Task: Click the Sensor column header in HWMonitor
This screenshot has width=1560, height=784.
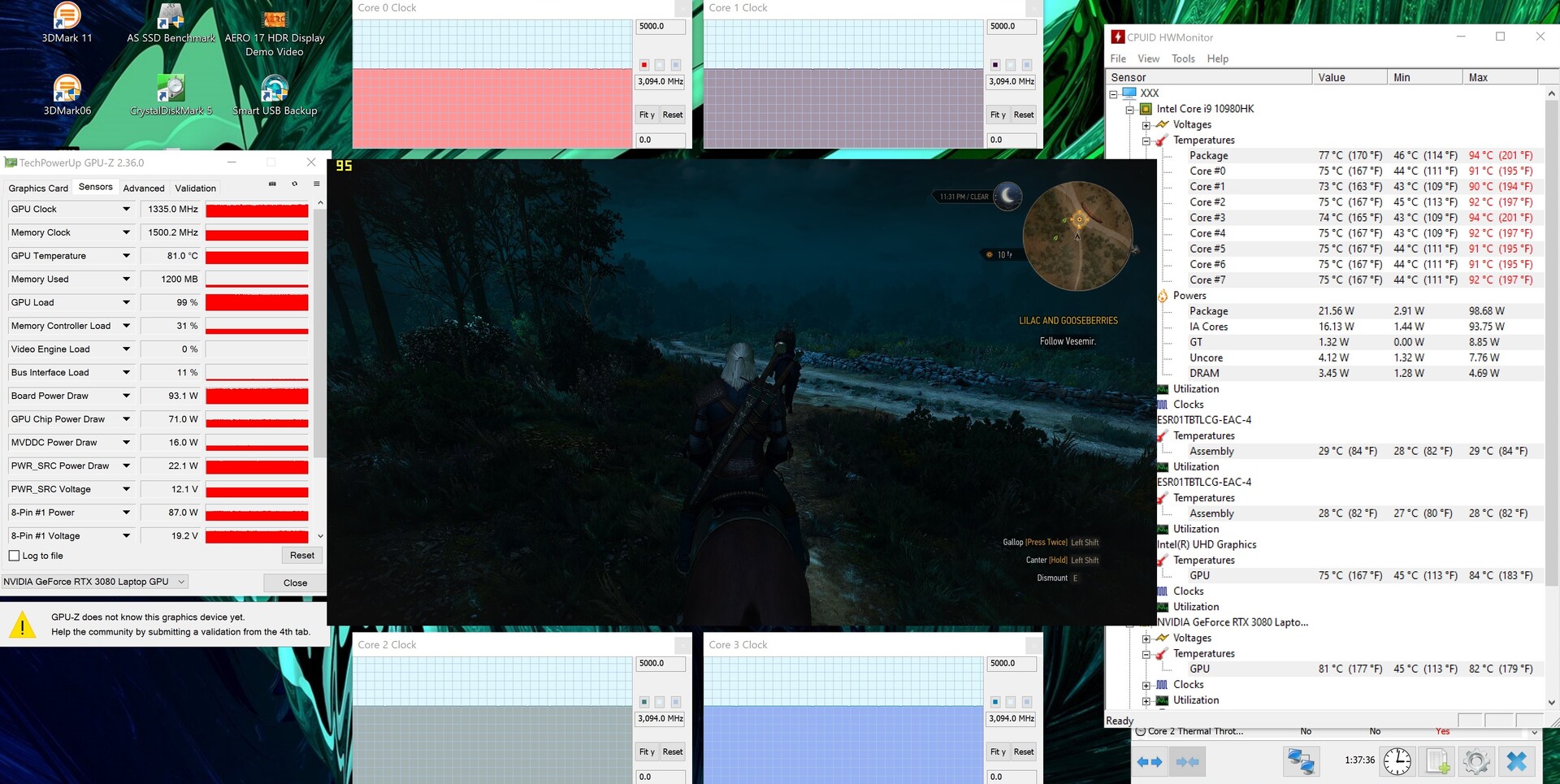Action: (1209, 77)
